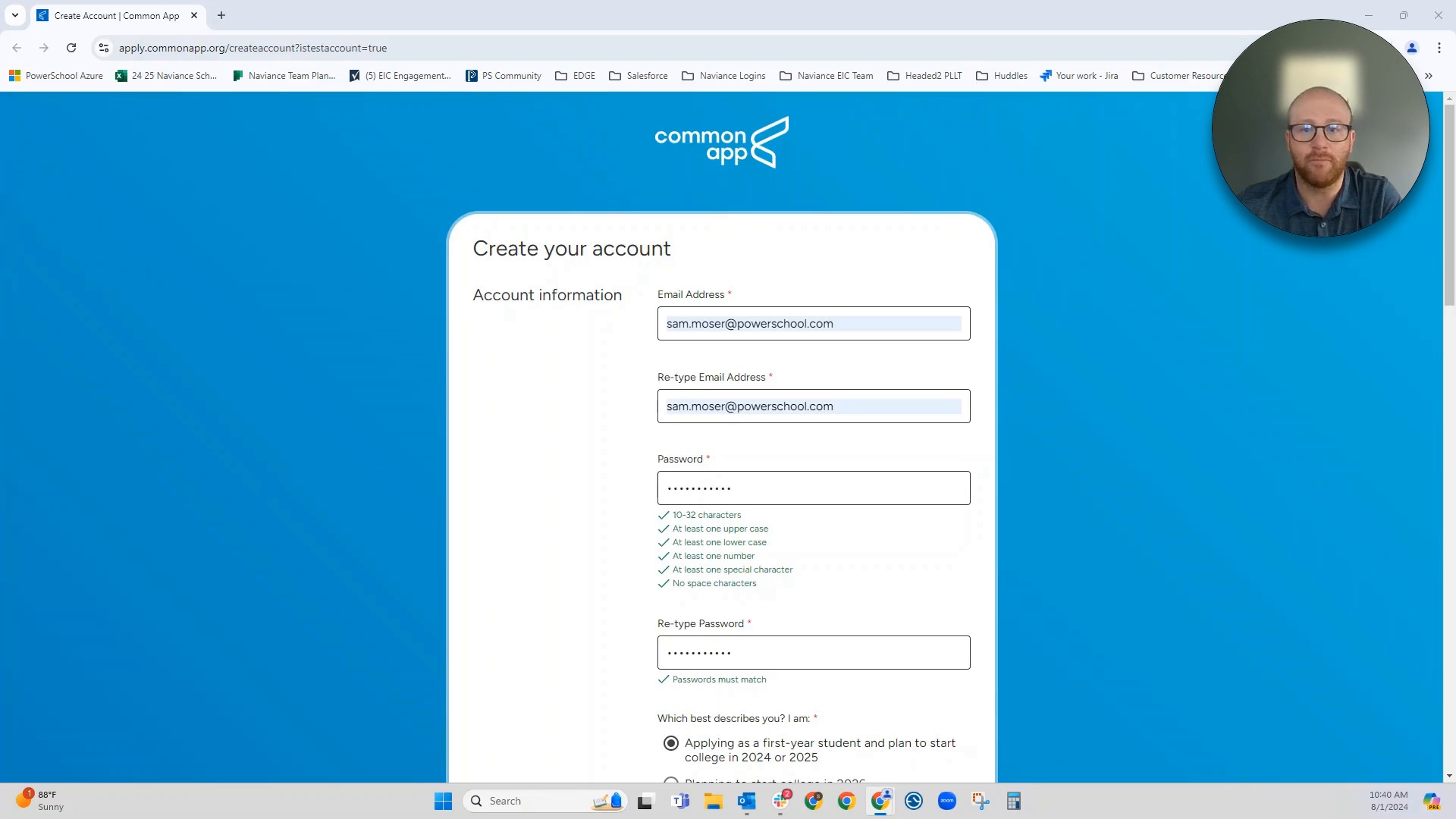The height and width of the screenshot is (819, 1456).
Task: Click the 'No space characters' requirement text
Action: pos(714,584)
